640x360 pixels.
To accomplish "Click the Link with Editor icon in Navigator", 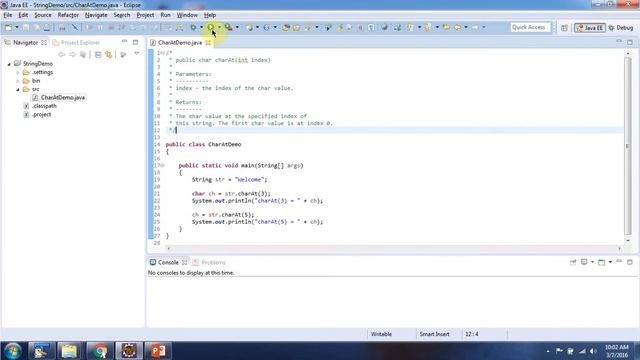I will coord(109,54).
